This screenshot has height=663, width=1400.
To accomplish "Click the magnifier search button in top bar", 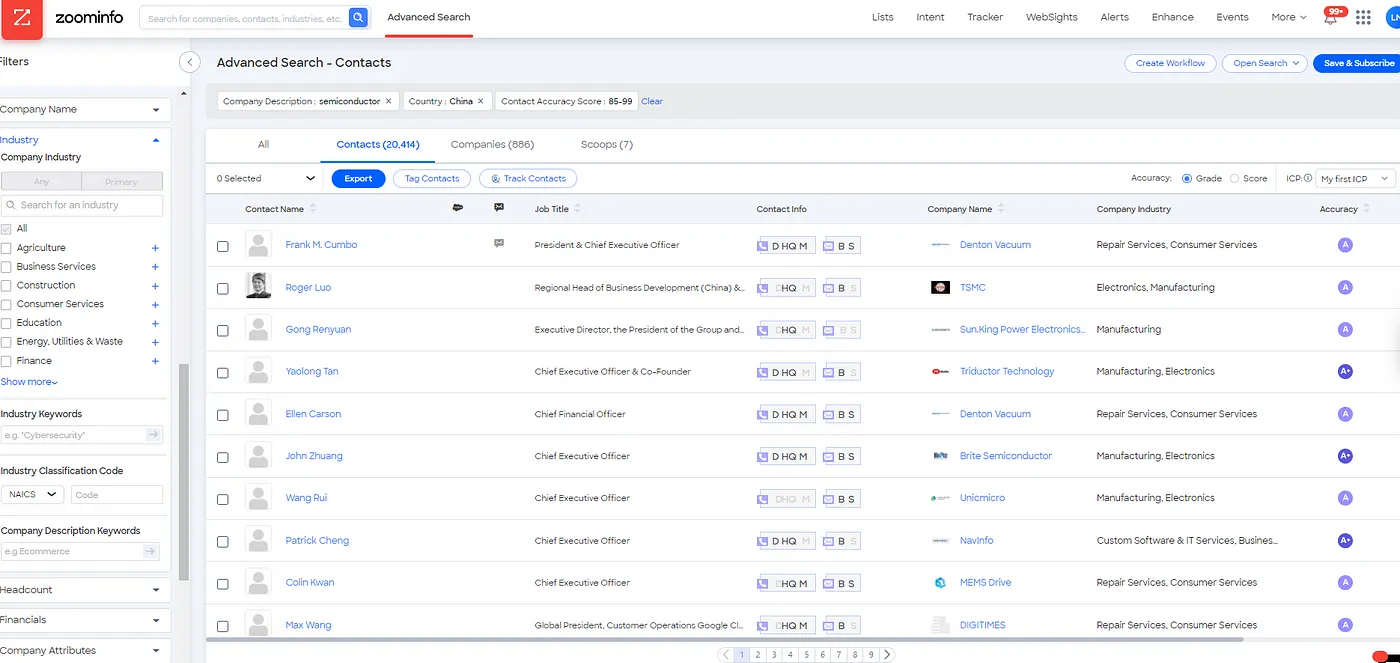I will 358,18.
